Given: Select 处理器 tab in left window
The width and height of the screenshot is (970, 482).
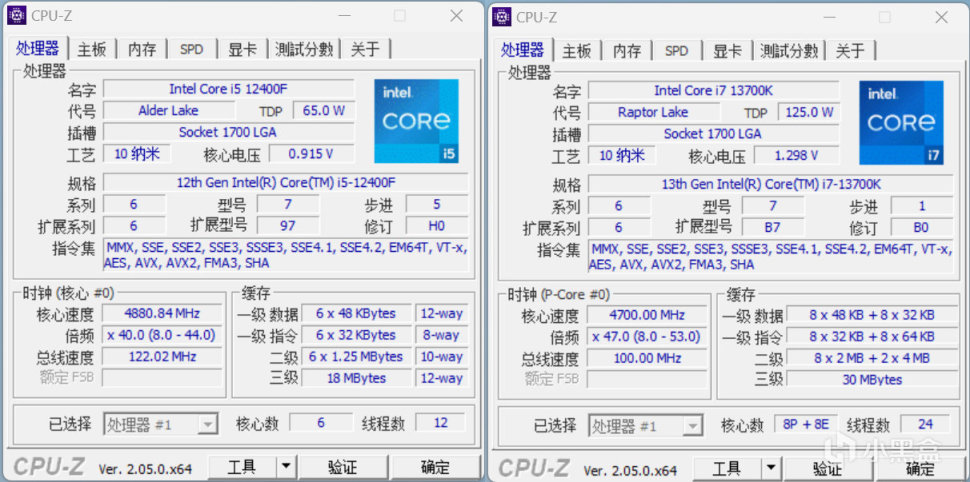Looking at the screenshot, I should coord(38,48).
